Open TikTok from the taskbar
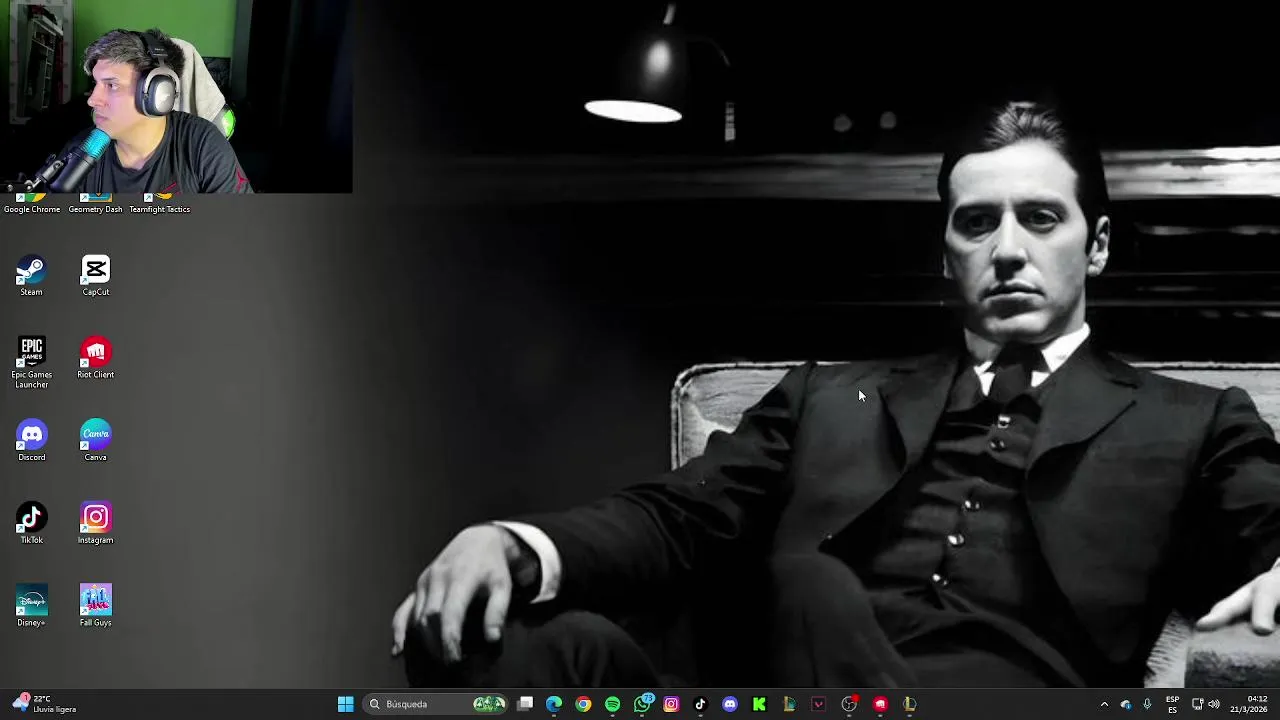The width and height of the screenshot is (1280, 720). (700, 704)
